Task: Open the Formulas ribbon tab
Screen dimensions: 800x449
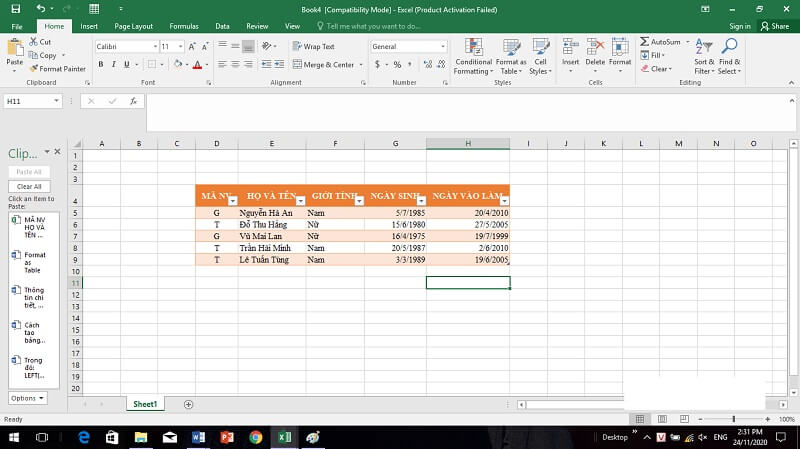Action: (183, 26)
